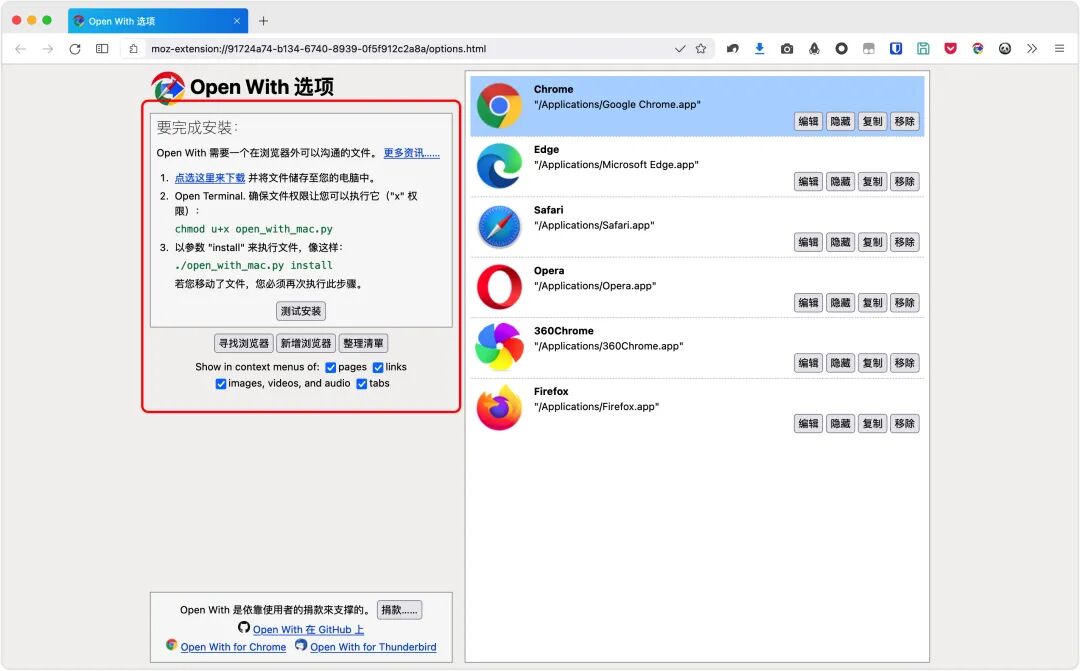Click the 整理清單 button
The width and height of the screenshot is (1080, 671).
pos(363,343)
